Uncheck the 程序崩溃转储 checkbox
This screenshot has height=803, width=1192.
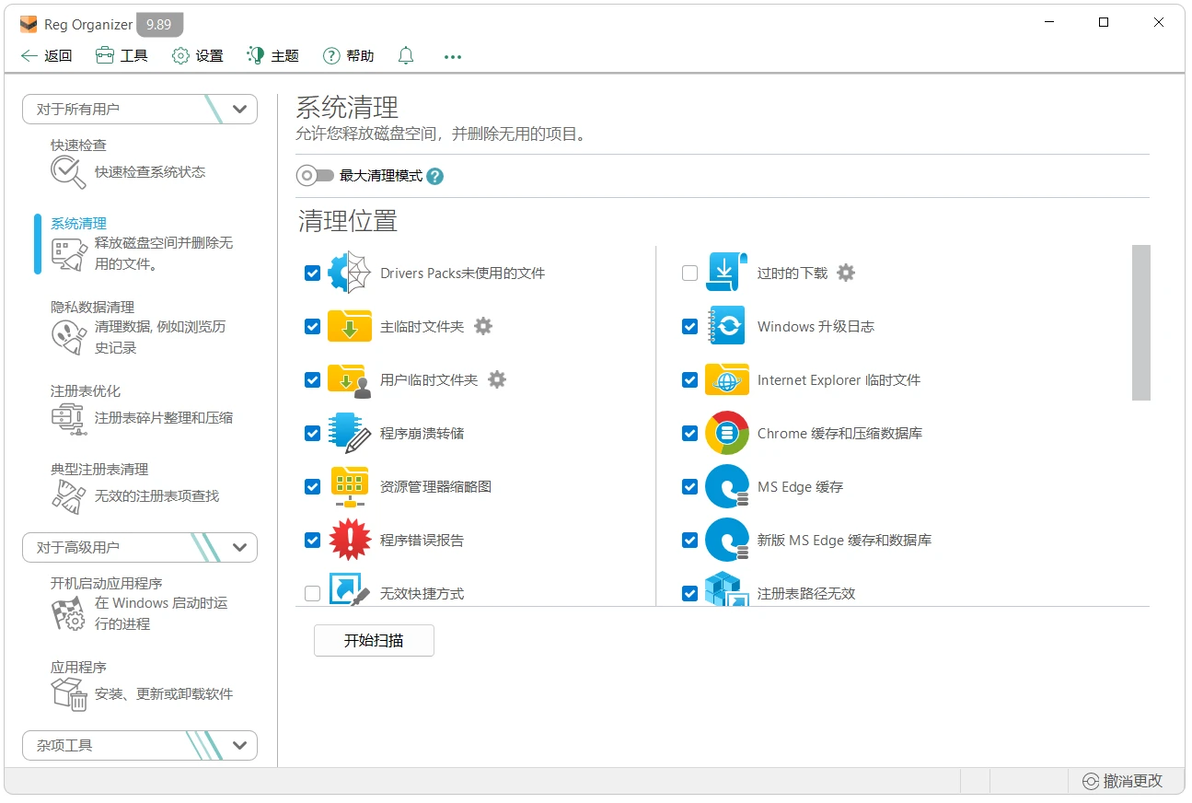[312, 433]
